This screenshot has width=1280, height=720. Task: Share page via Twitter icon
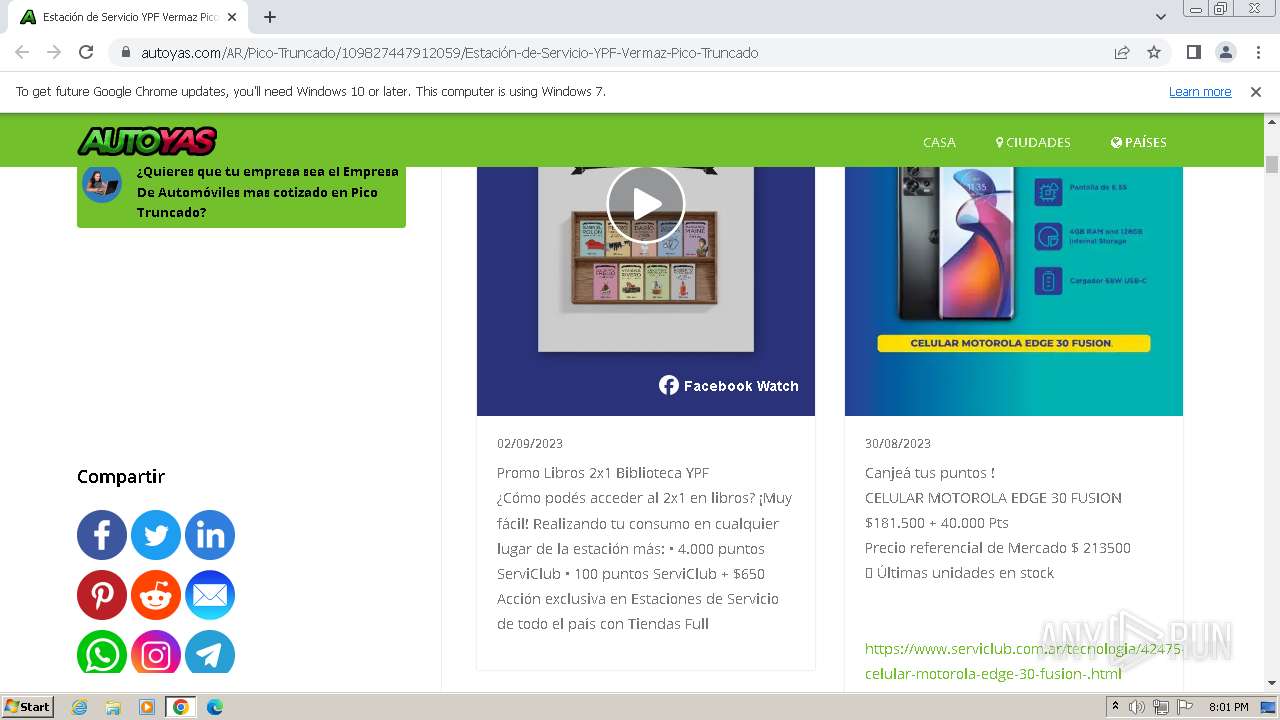(x=156, y=535)
